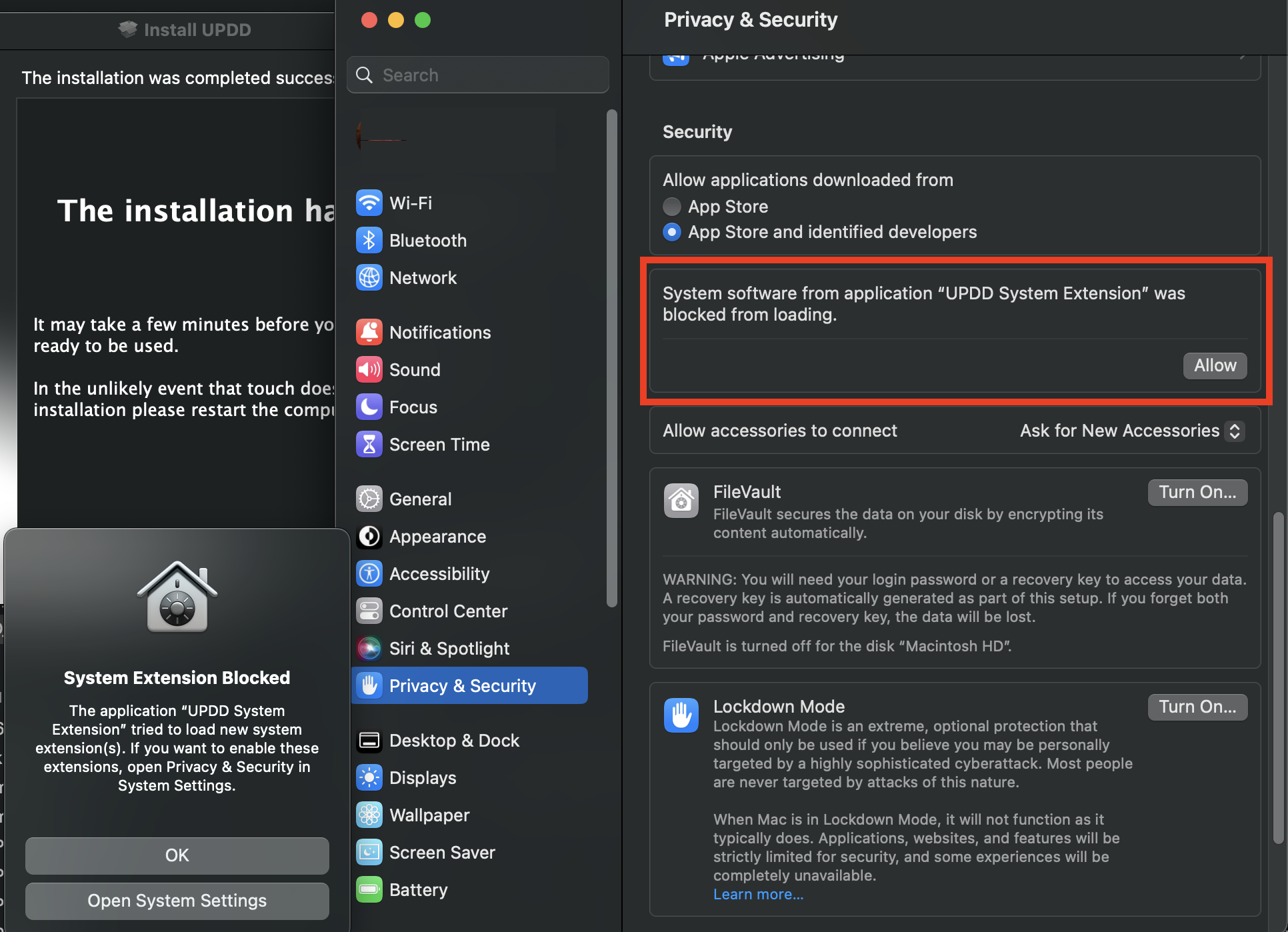The image size is (1288, 932).
Task: Focus the Search input field
Action: pyautogui.click(x=478, y=75)
